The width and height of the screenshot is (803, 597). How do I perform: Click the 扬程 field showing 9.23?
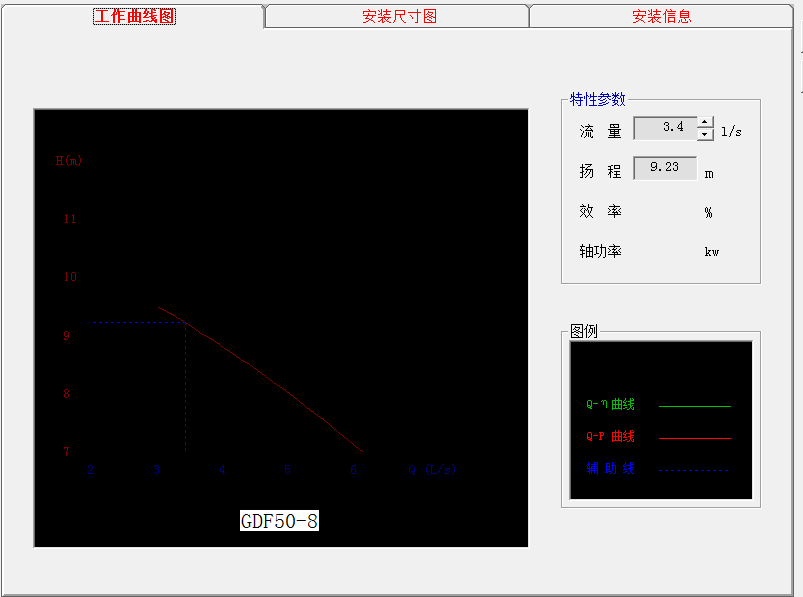click(x=665, y=168)
